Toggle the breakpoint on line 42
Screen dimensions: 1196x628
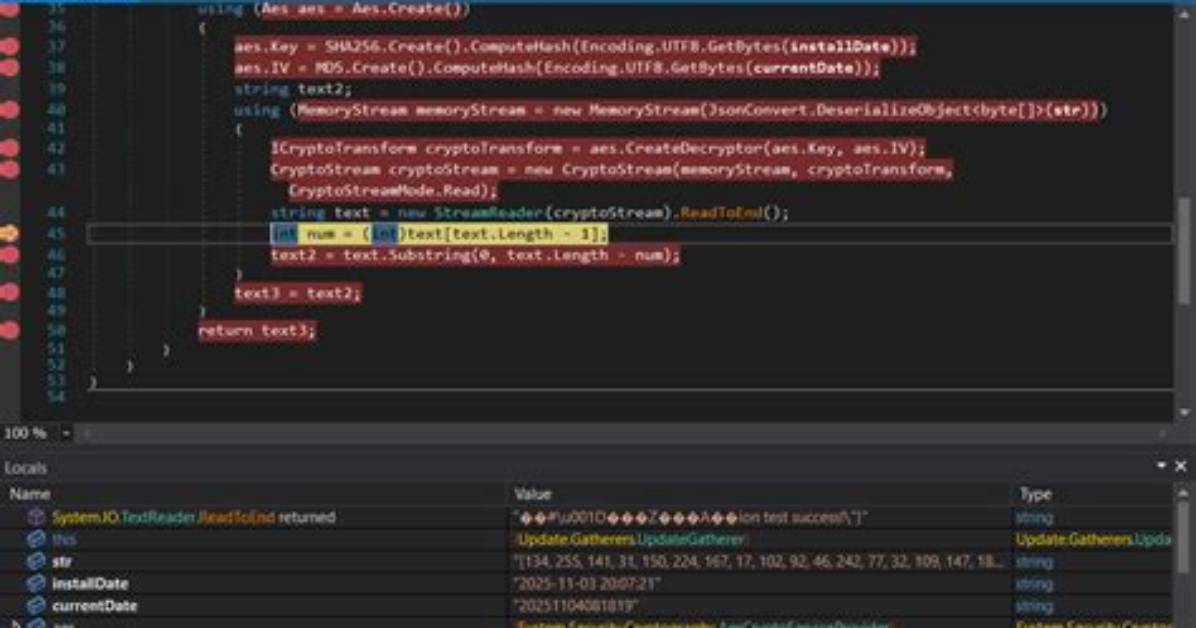8,148
